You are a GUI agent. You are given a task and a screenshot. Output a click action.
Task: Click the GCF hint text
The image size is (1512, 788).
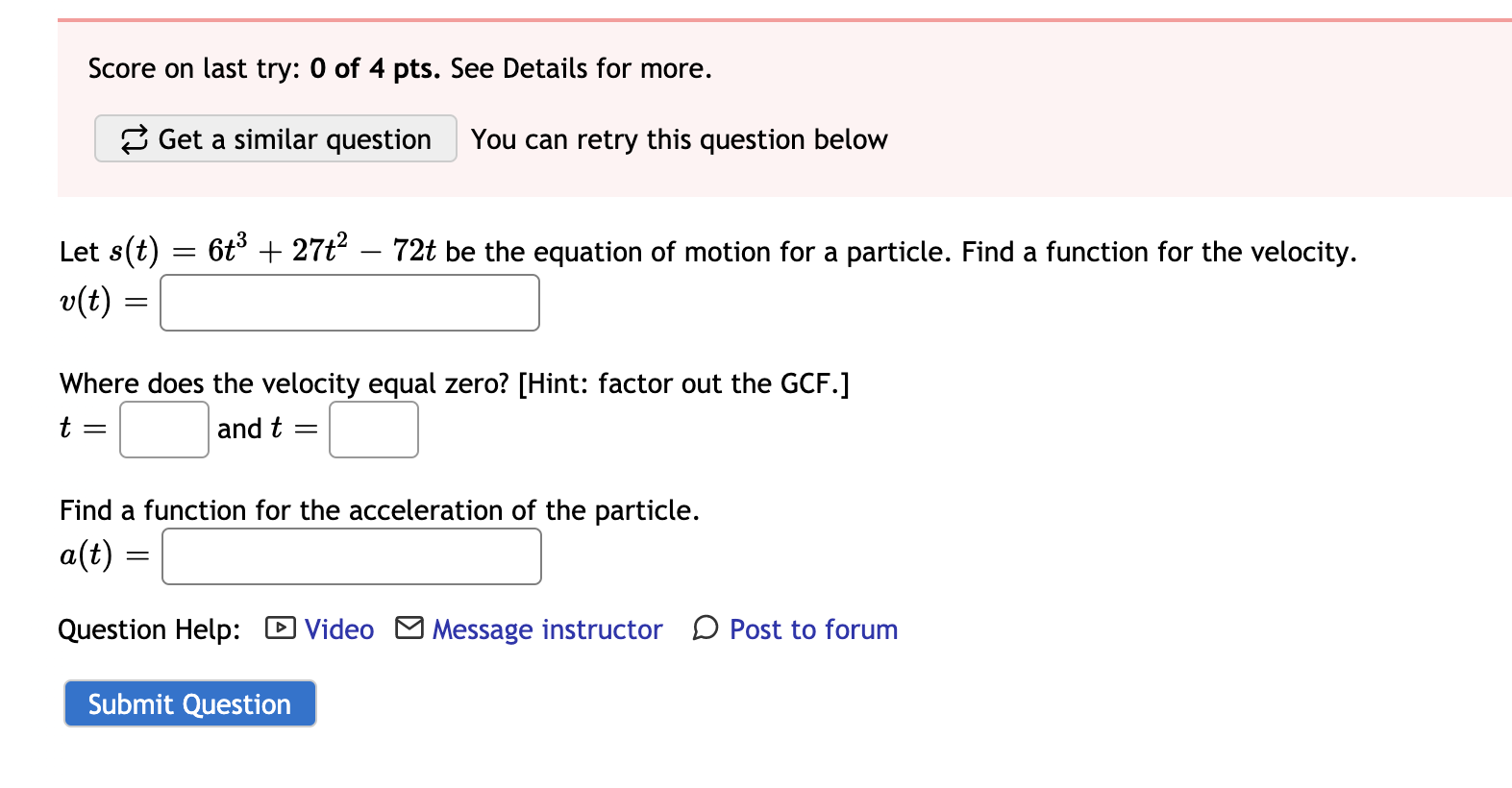683,383
